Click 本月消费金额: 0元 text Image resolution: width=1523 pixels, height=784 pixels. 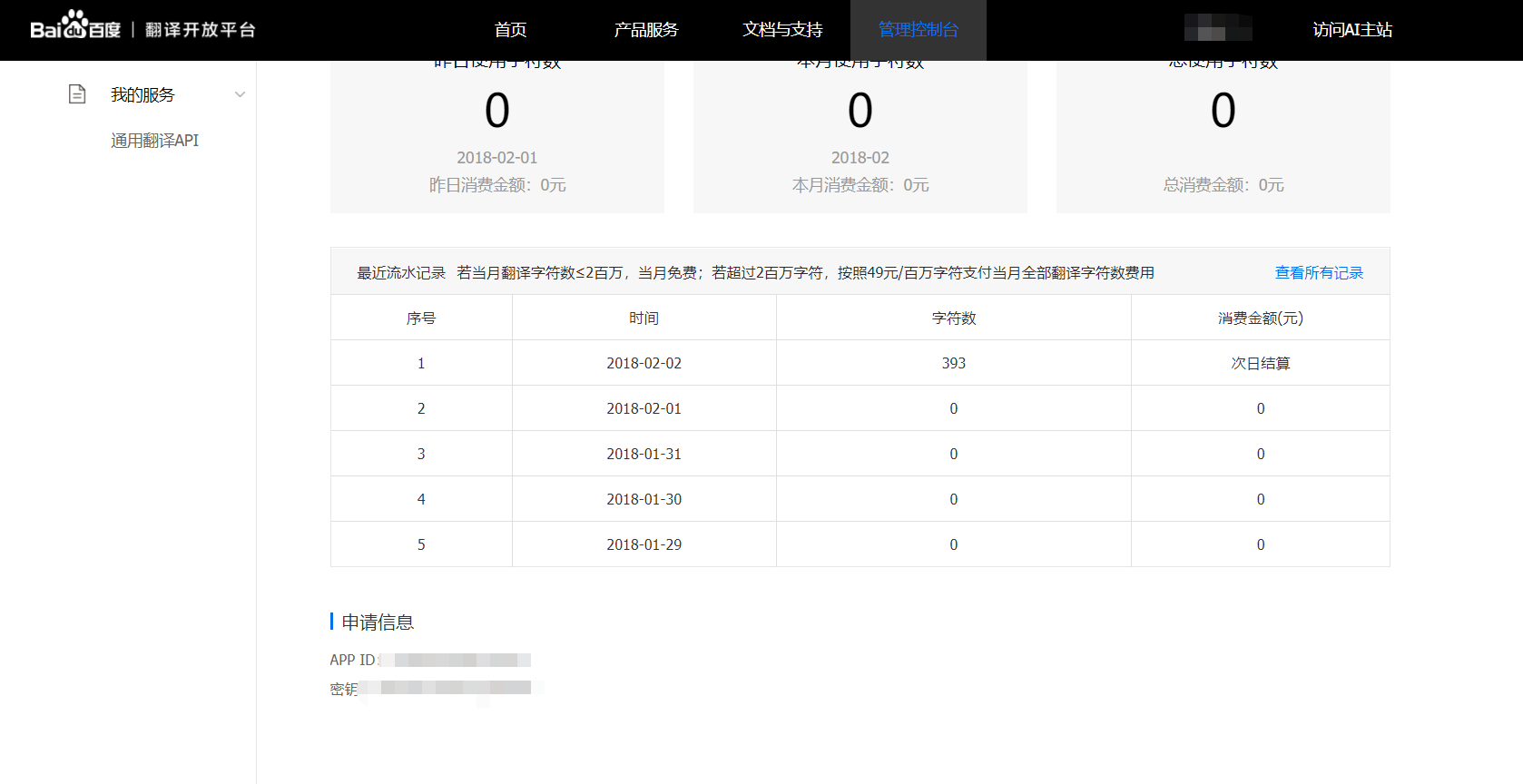click(x=860, y=185)
